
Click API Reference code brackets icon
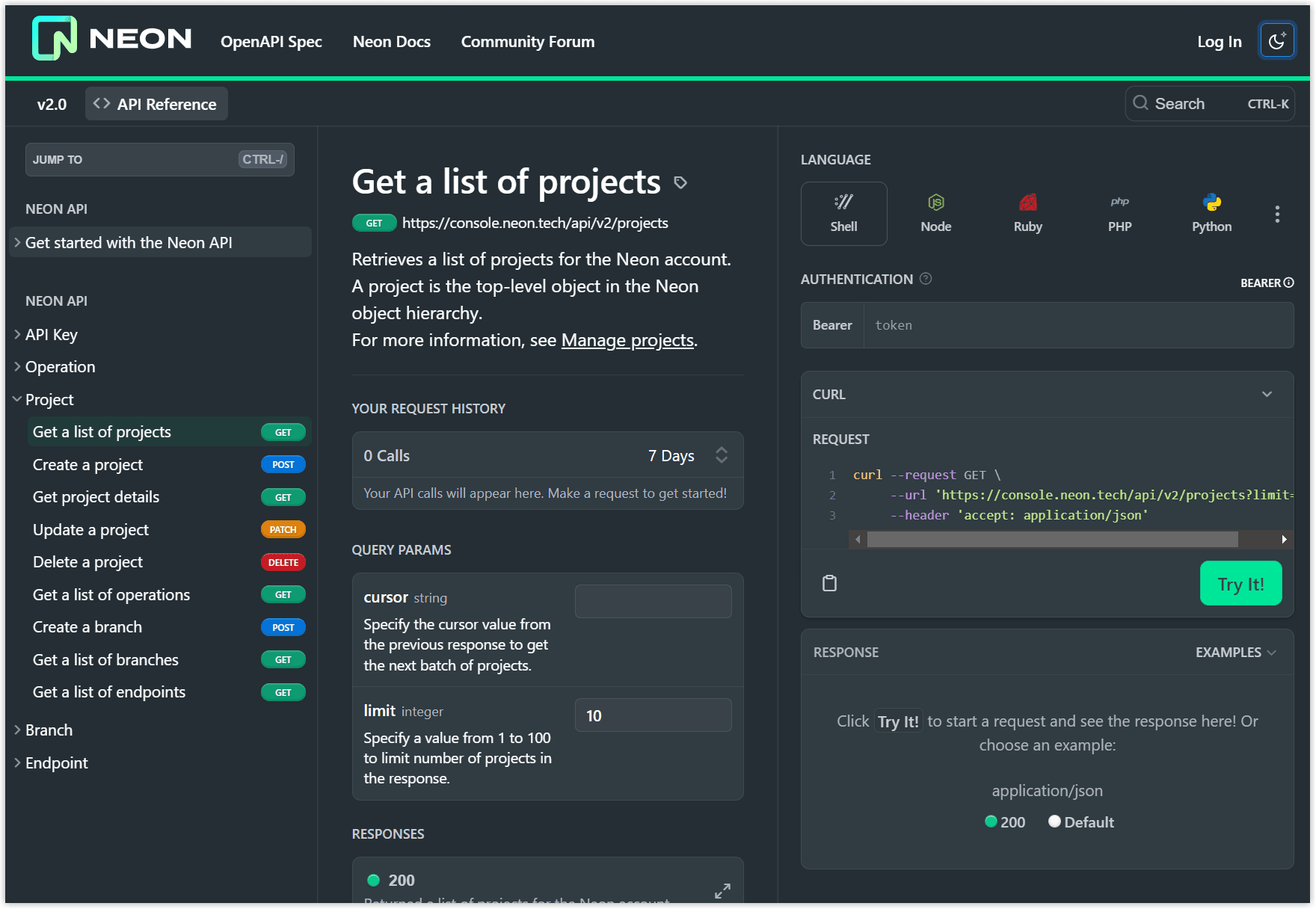point(102,104)
